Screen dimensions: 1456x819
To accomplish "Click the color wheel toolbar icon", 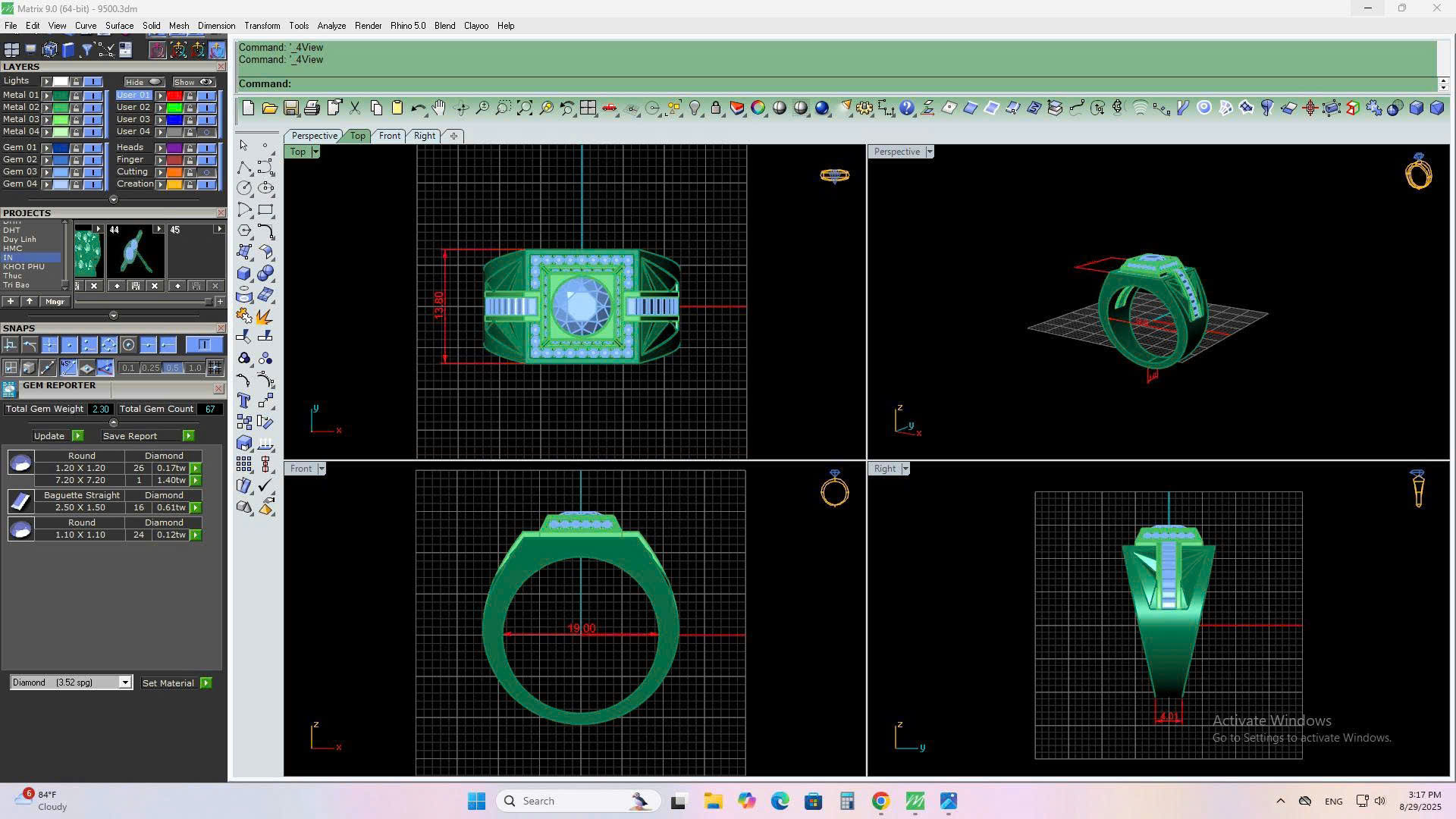I will click(x=758, y=108).
